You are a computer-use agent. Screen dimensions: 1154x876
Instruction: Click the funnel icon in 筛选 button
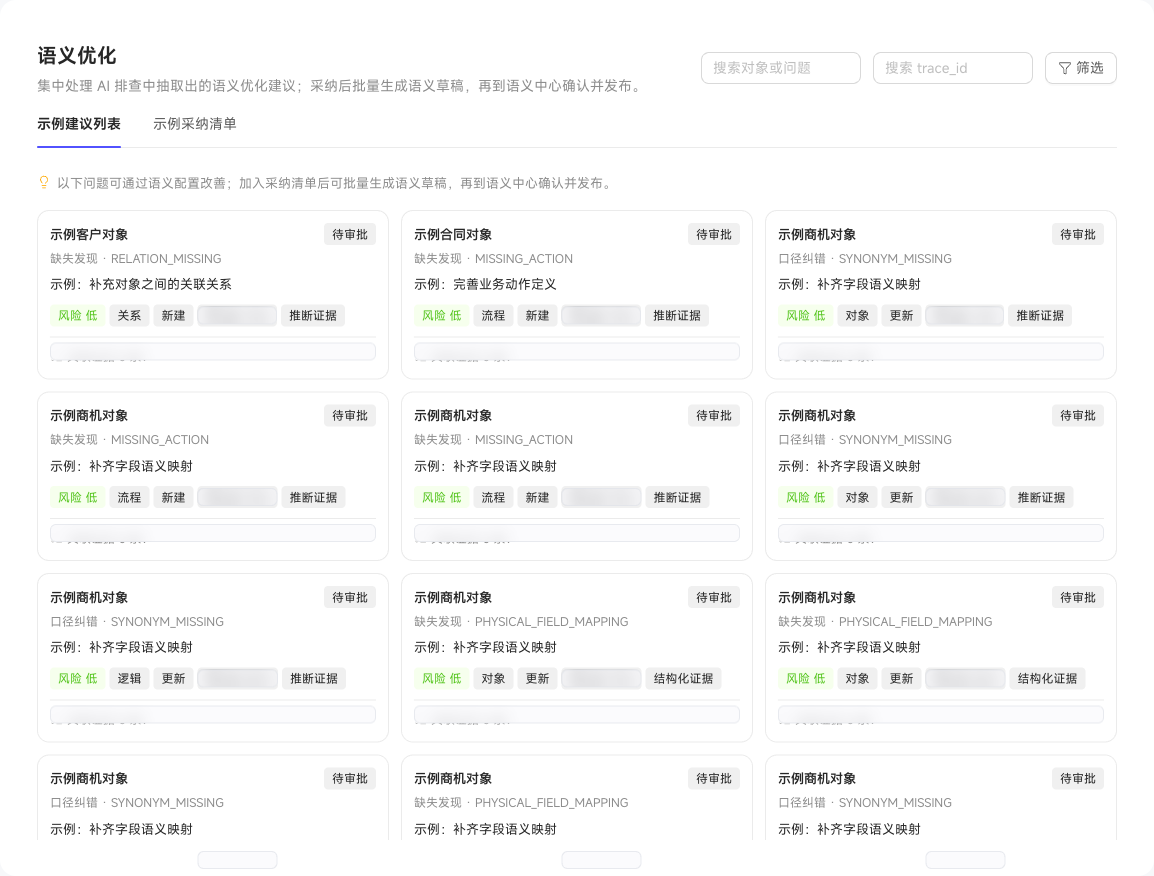[1064, 68]
